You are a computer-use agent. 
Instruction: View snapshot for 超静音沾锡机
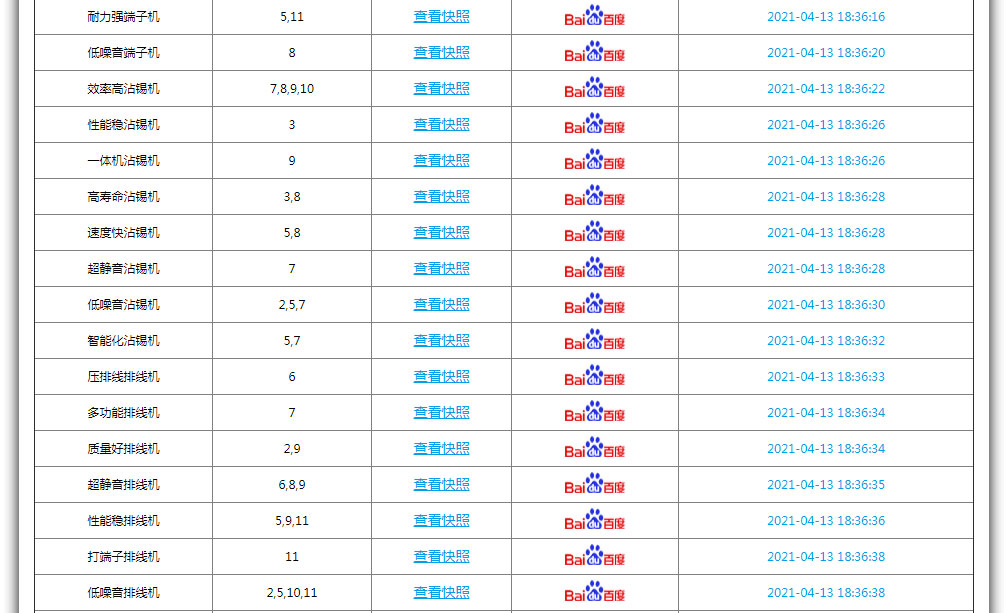point(441,268)
